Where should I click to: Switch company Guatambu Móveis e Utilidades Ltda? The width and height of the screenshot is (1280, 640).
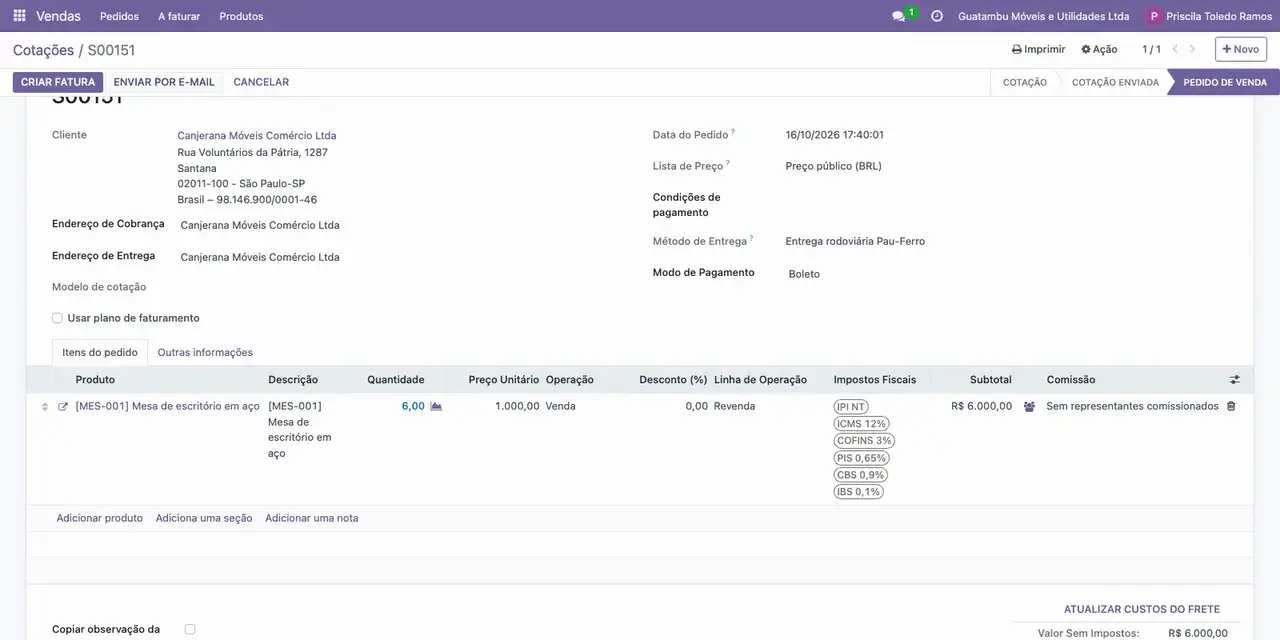tap(1043, 16)
